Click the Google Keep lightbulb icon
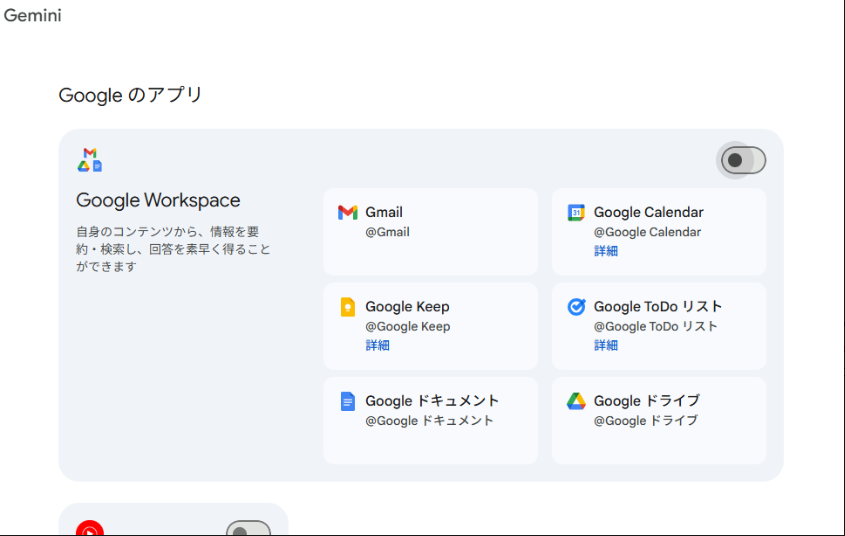 pos(348,307)
